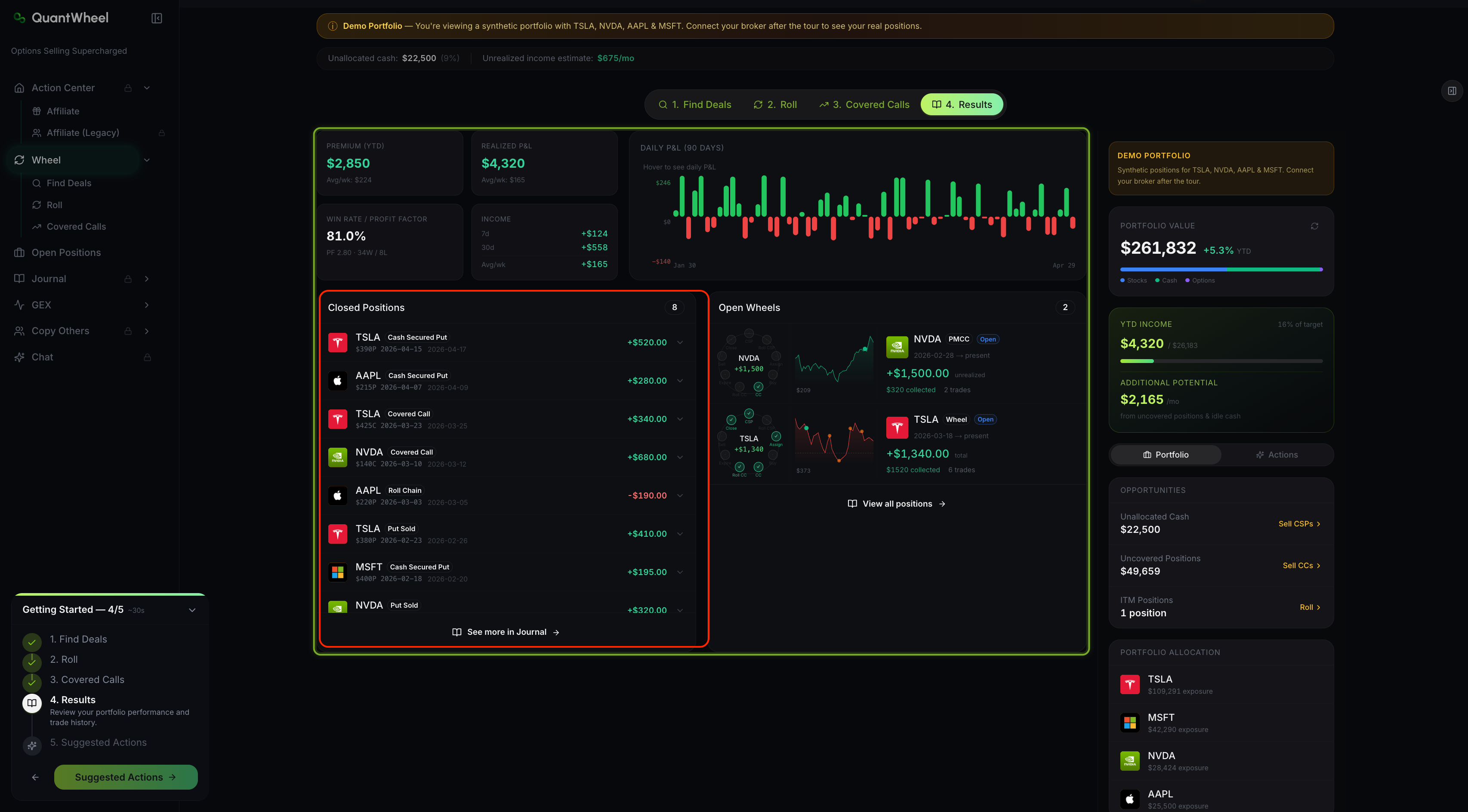
Task: Collapse the Wheel section chevron
Action: (x=147, y=160)
